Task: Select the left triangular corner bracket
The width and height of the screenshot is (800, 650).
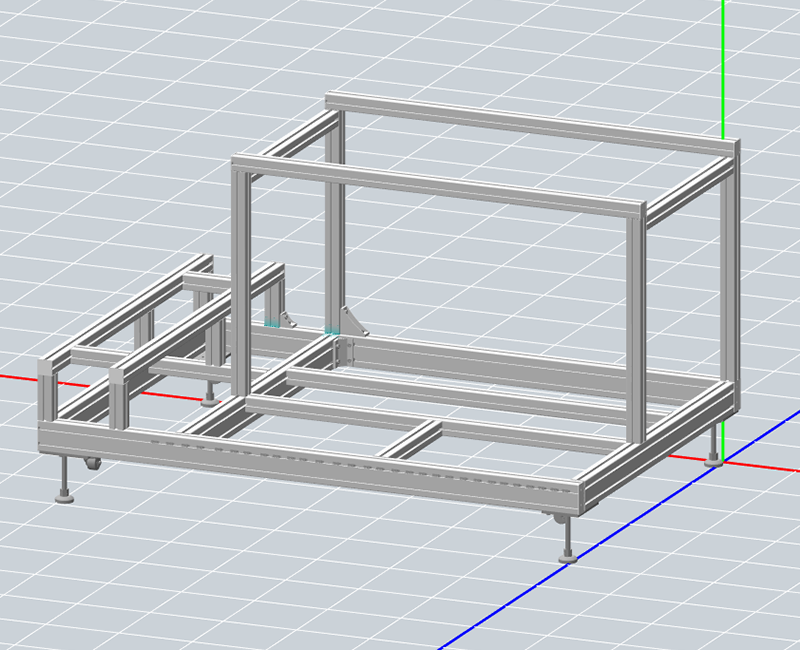Action: click(x=288, y=320)
